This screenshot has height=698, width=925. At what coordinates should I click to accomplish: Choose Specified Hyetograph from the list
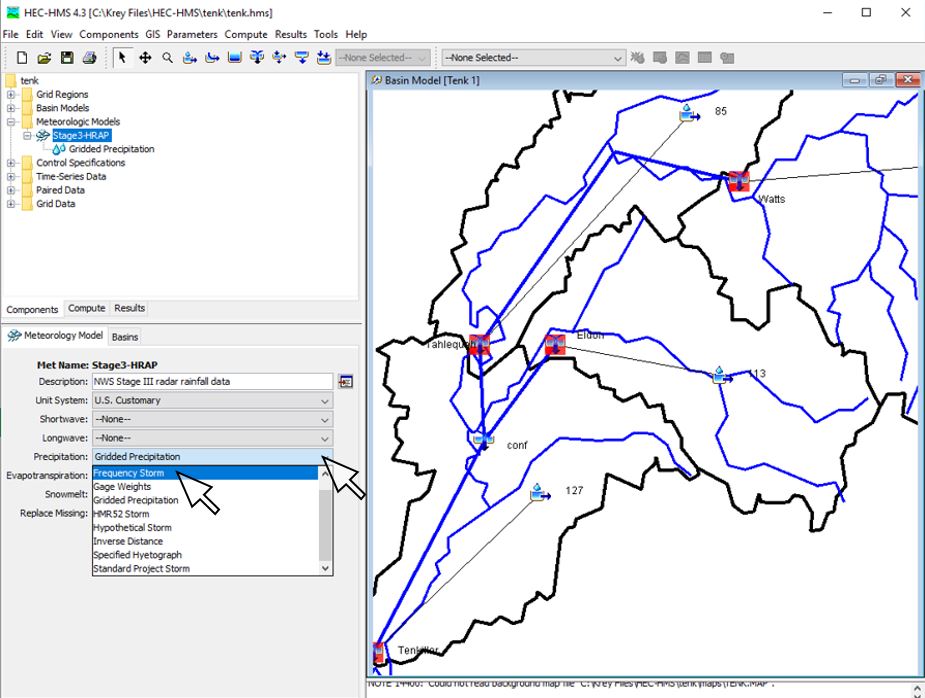(x=205, y=555)
